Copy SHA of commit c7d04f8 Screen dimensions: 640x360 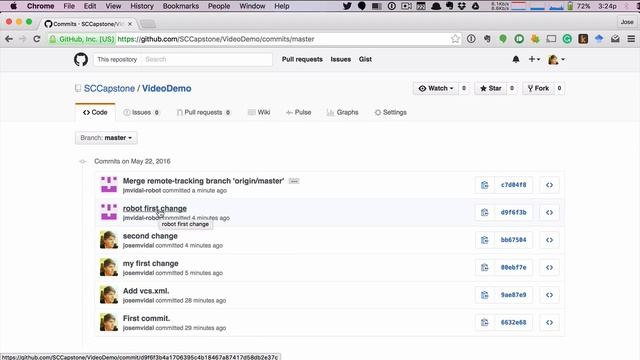point(484,185)
